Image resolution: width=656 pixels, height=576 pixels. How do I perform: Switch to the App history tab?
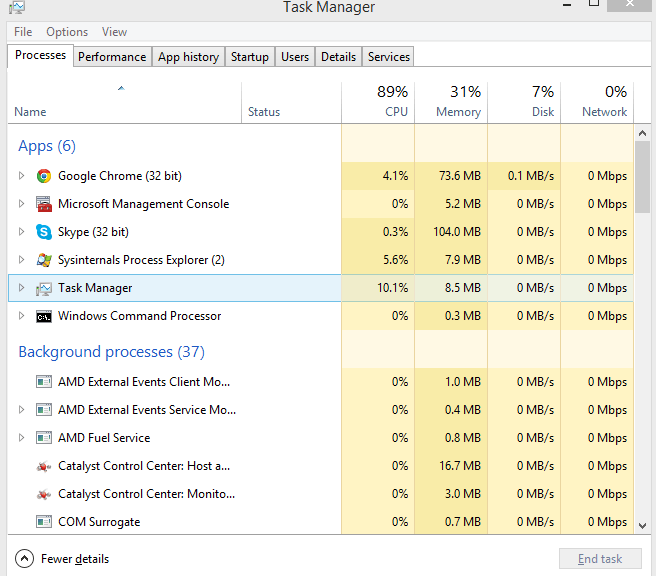point(189,56)
